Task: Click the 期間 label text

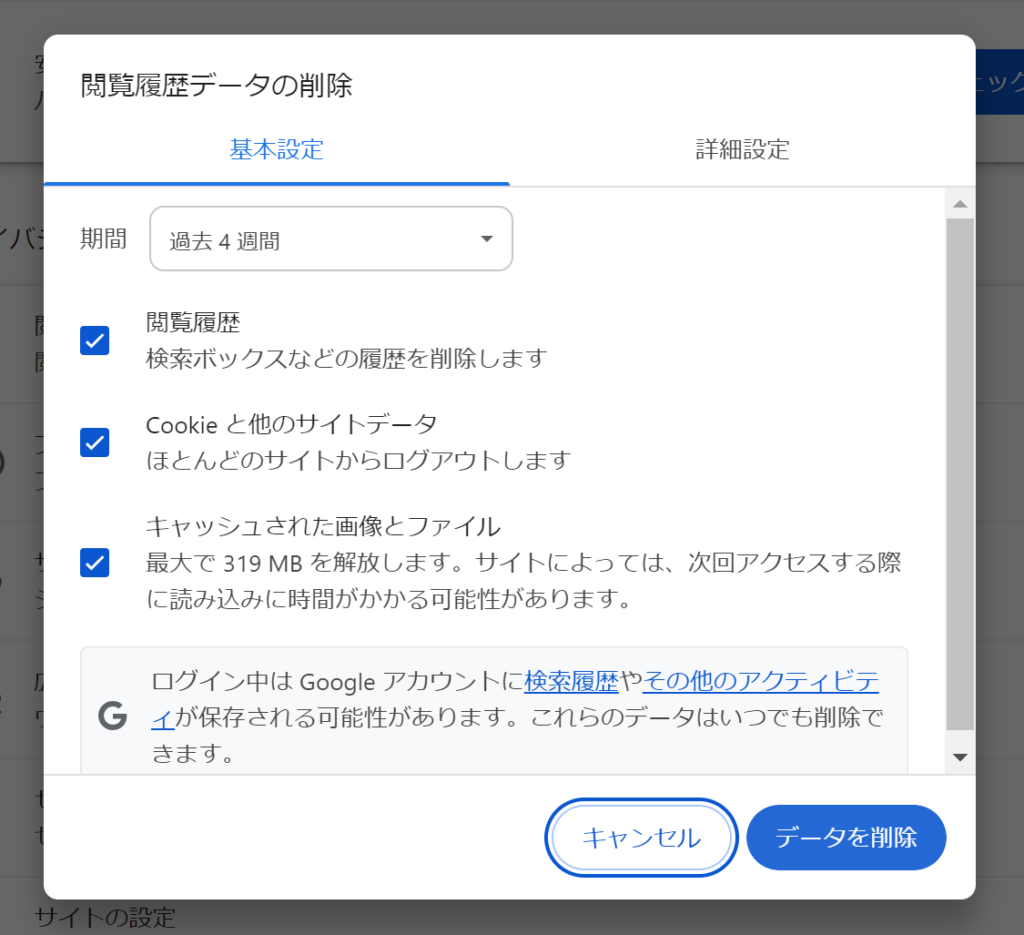Action: click(103, 239)
